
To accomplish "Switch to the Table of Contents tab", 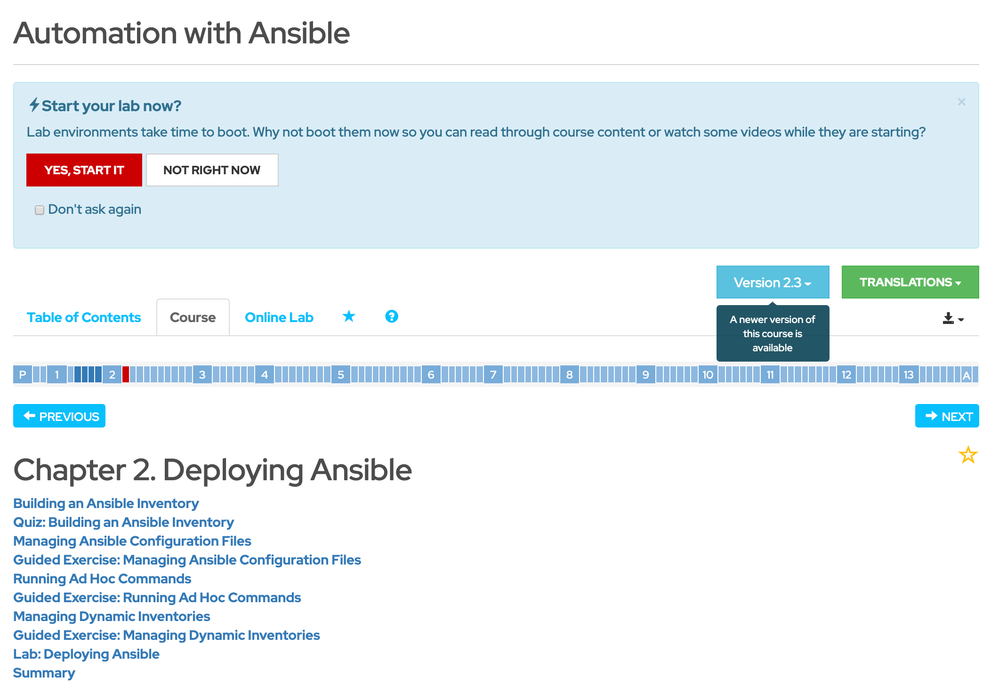I will click(84, 318).
